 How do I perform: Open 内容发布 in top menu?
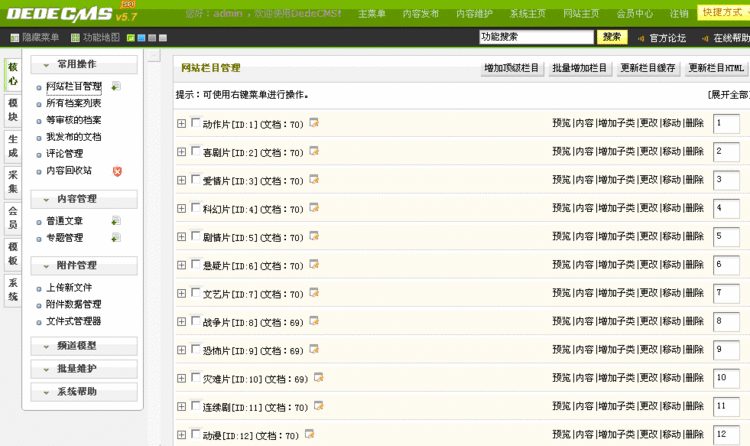[420, 13]
